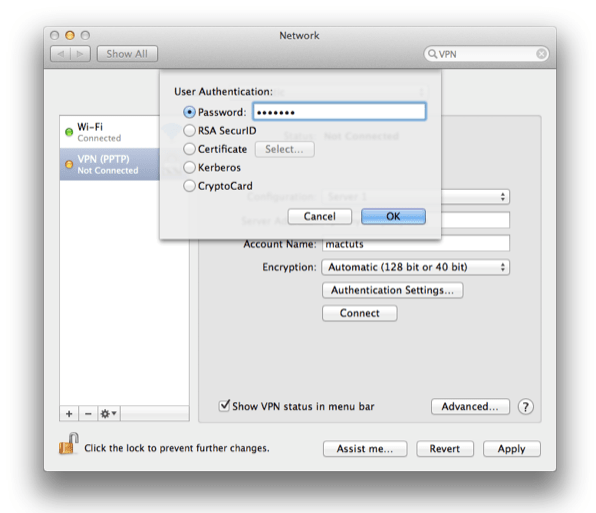Click the lock icon to prevent changes
The image size is (596, 513).
point(68,443)
